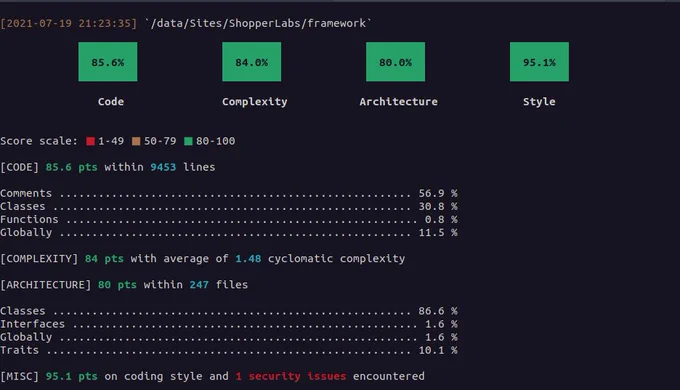Click the tan 50-79 scale swatch
Viewport: 680px width, 390px height.
pyautogui.click(x=136, y=141)
